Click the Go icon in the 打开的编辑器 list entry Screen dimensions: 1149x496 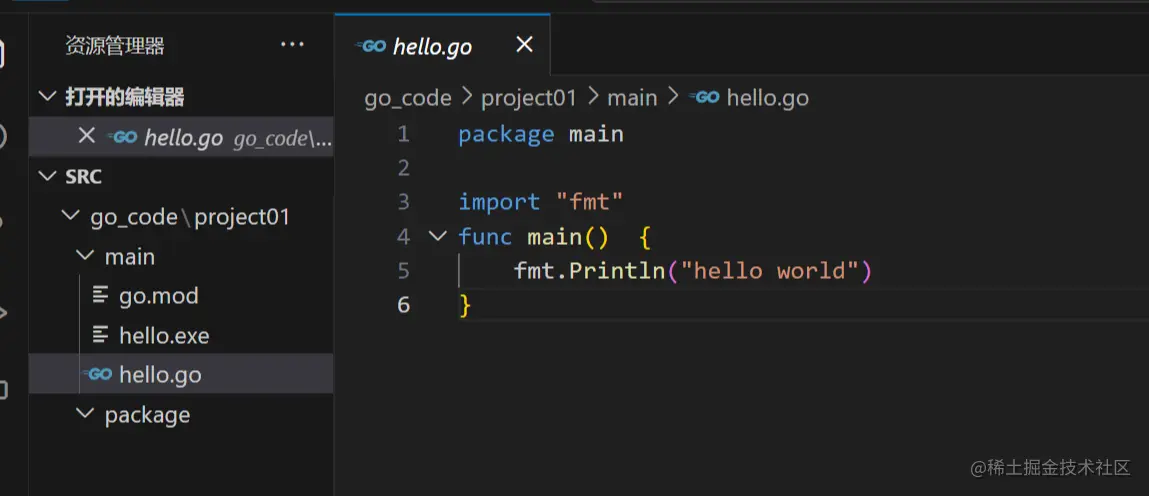123,137
